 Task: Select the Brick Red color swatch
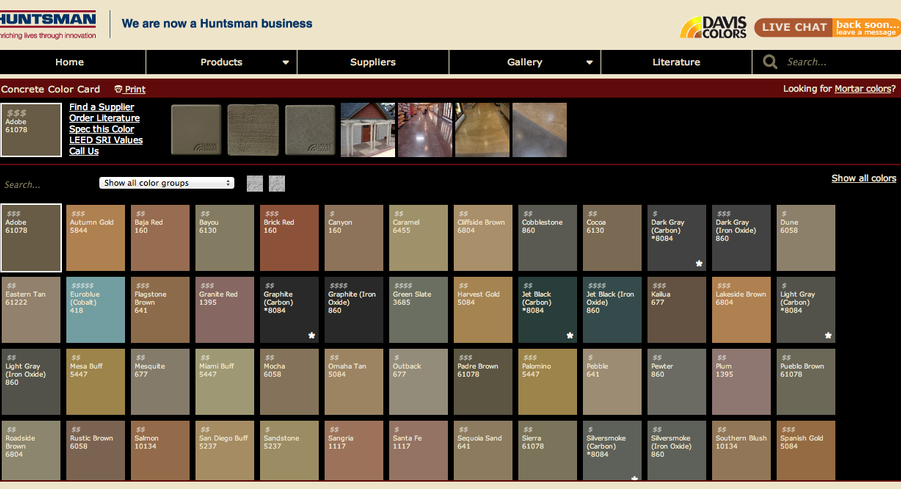coord(290,238)
